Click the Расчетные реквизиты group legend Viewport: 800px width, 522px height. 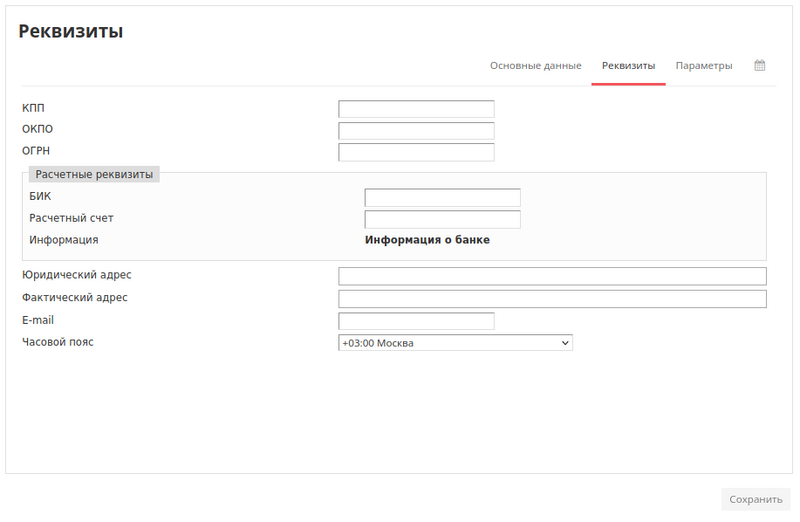point(94,174)
